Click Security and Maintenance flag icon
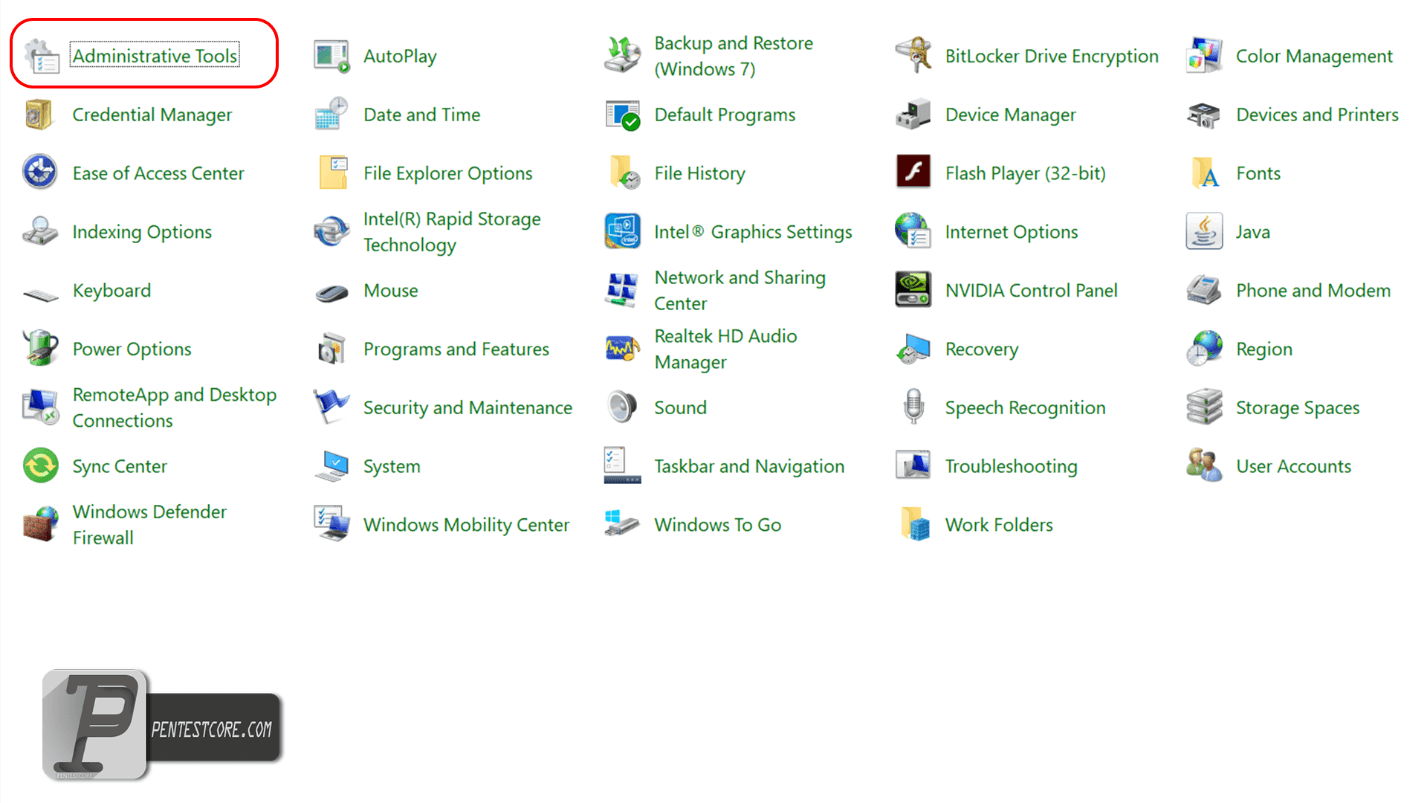Screen dimensions: 1427x803 pyautogui.click(x=332, y=408)
